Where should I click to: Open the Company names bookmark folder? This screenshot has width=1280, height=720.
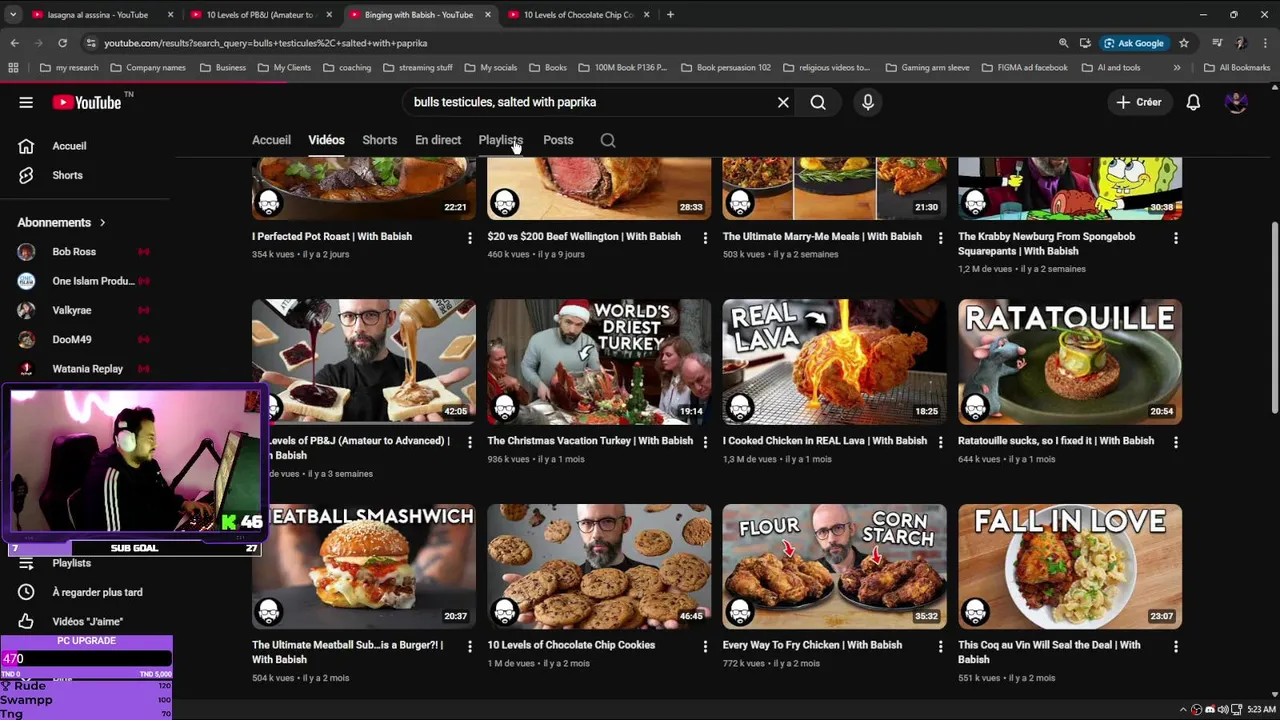(x=148, y=68)
